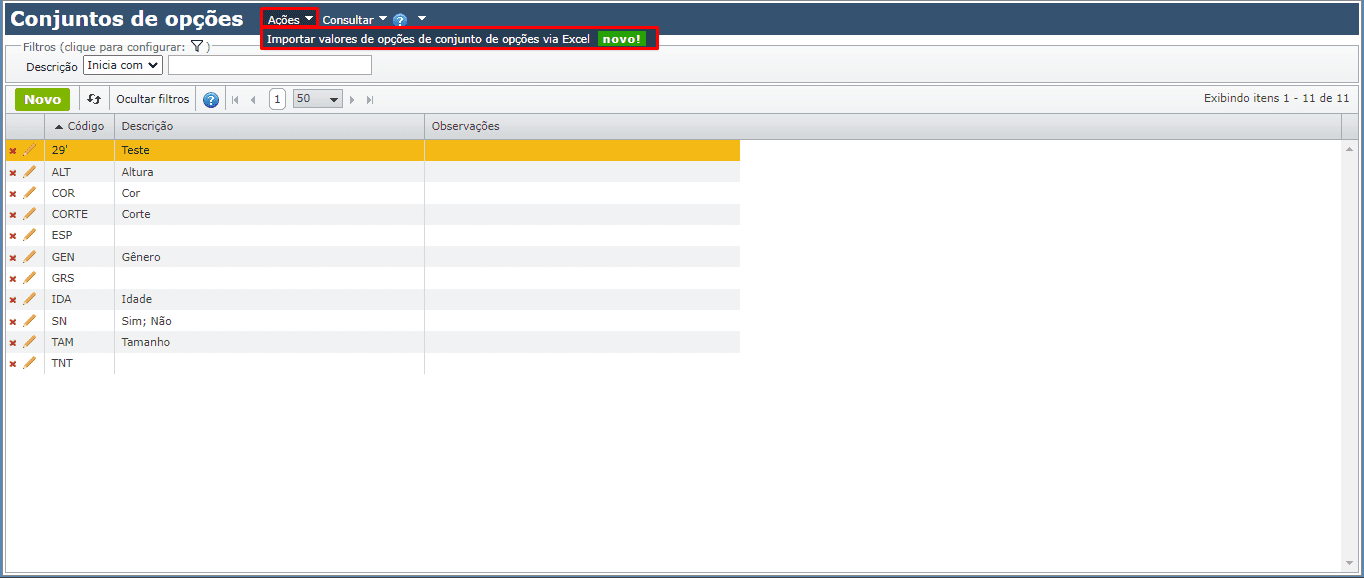This screenshot has height=578, width=1364.
Task: Open grid help next to Ocultar filtros
Action: (x=211, y=100)
